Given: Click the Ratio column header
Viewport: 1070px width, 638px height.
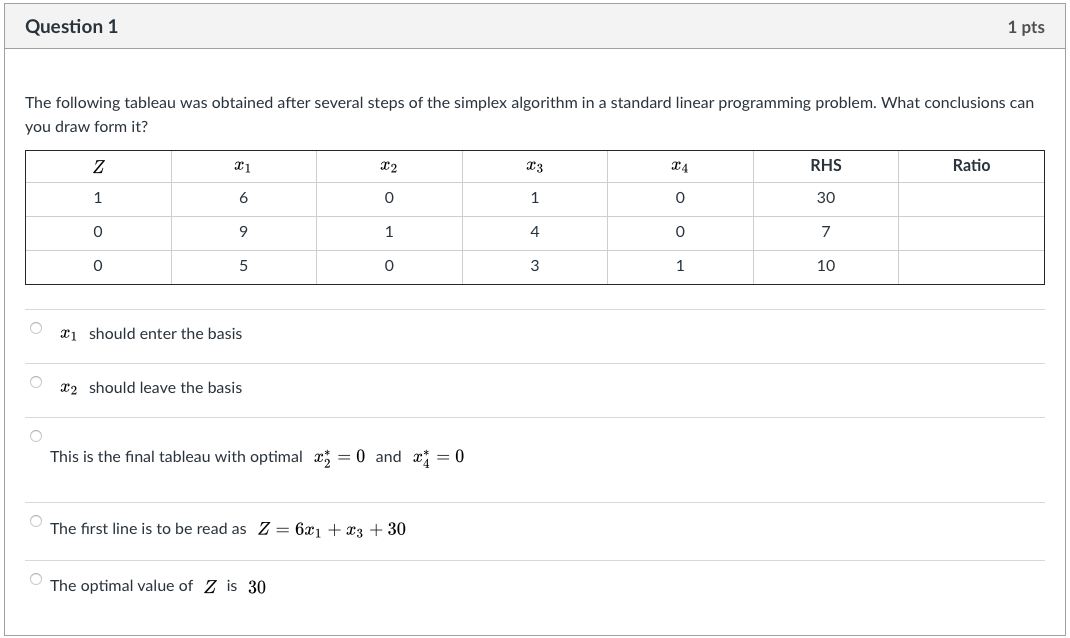Looking at the screenshot, I should (971, 165).
